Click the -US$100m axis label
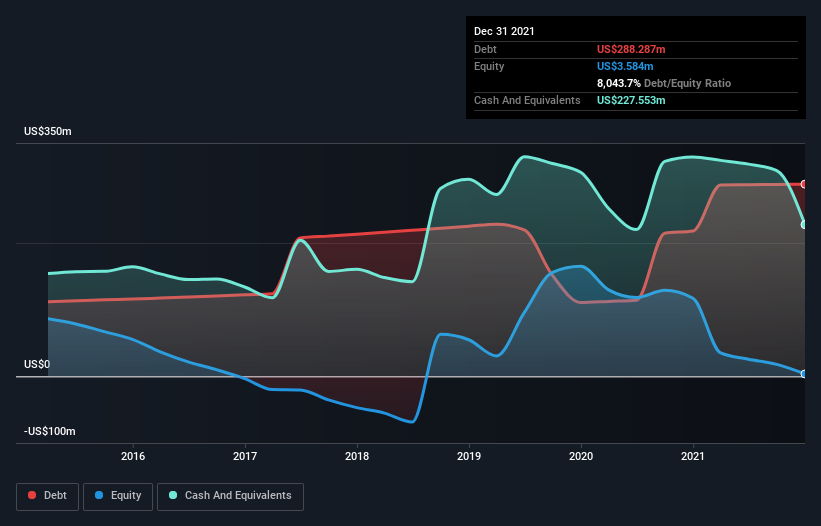Viewport: 821px width, 526px height. point(50,431)
